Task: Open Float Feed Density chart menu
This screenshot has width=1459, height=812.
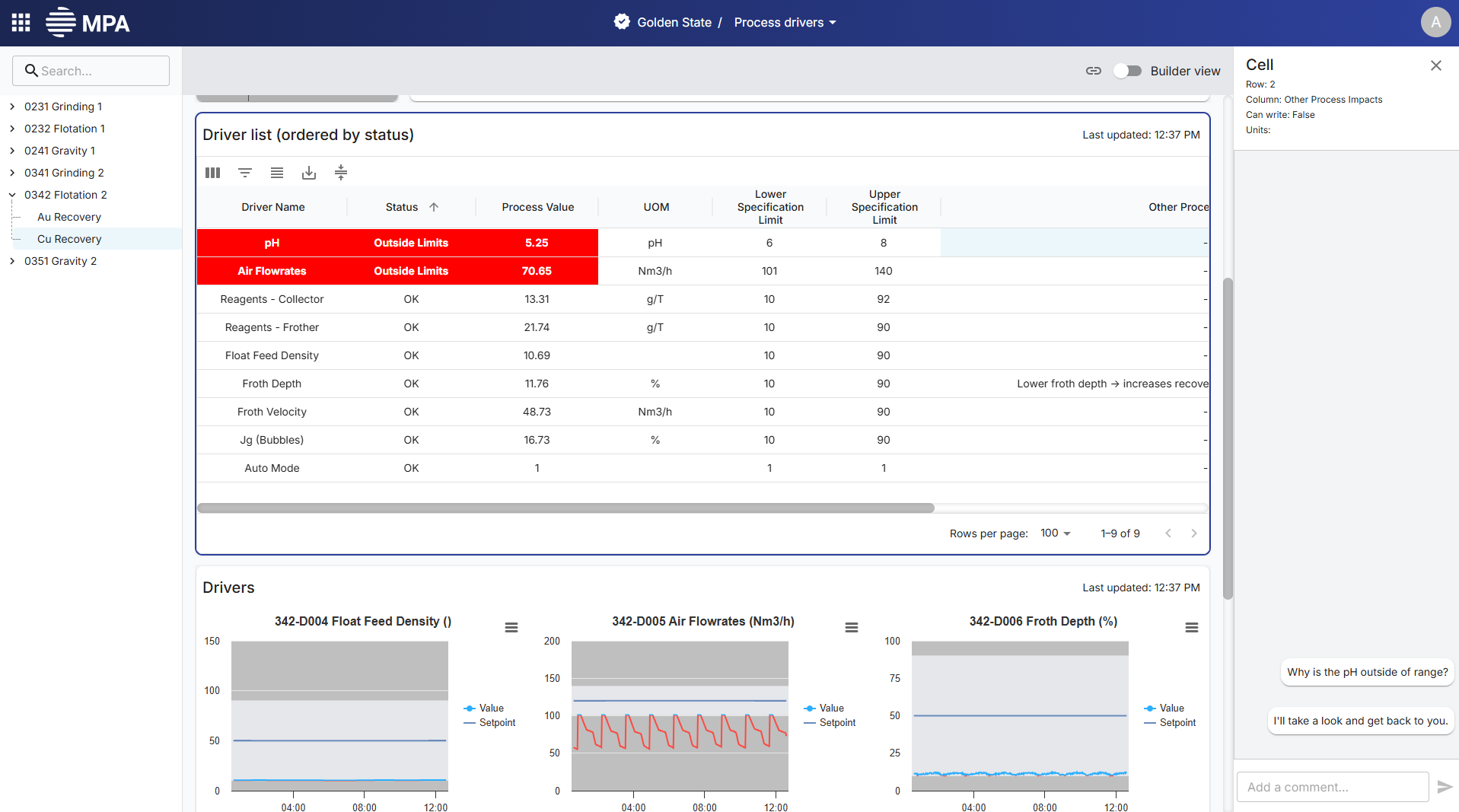Action: click(511, 628)
